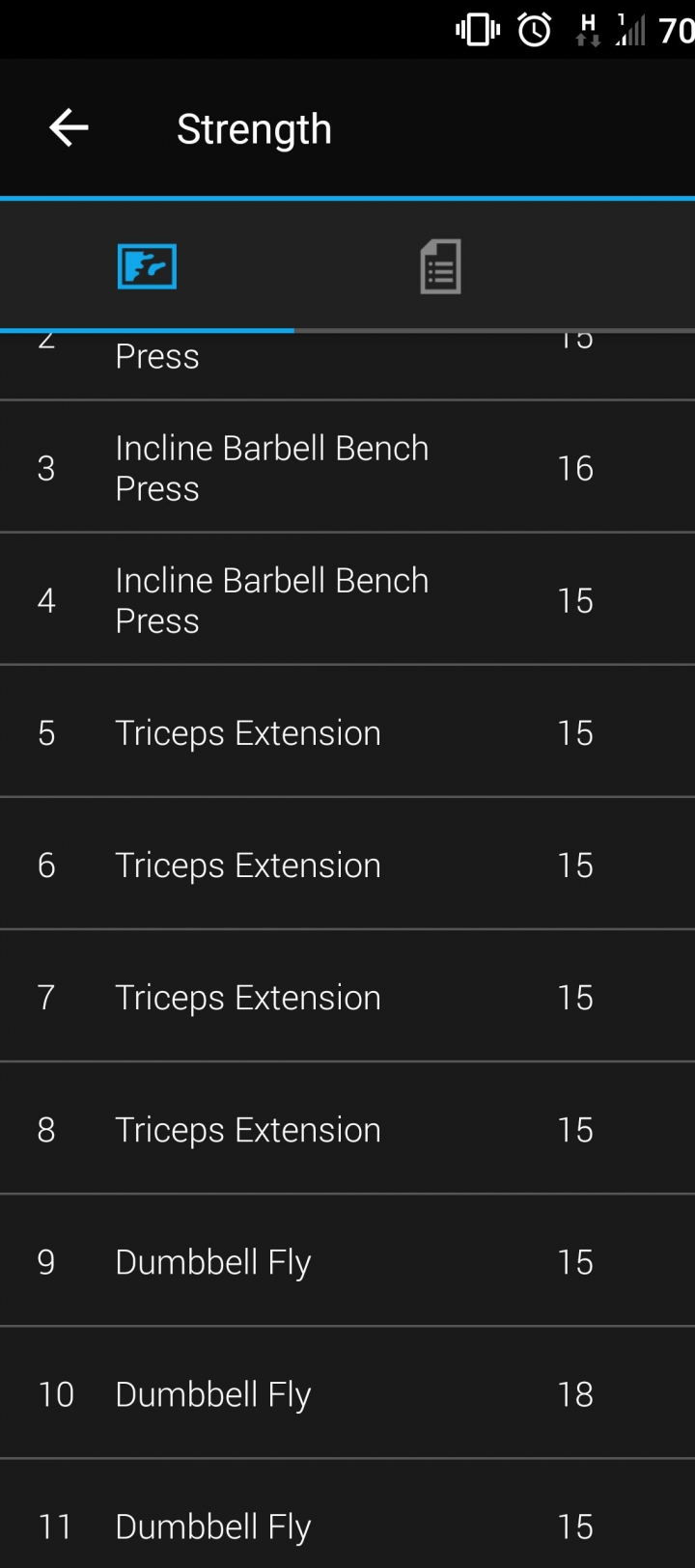The image size is (695, 1568).
Task: Open set 3 Incline Barbell Bench Press
Action: click(x=347, y=467)
